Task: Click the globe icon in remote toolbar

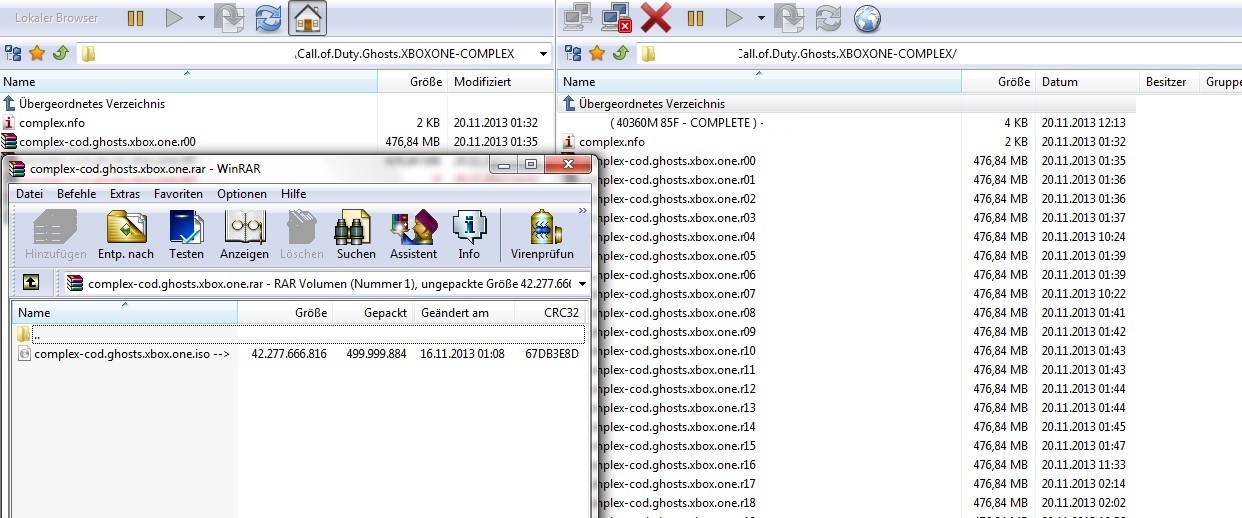Action: 867,18
